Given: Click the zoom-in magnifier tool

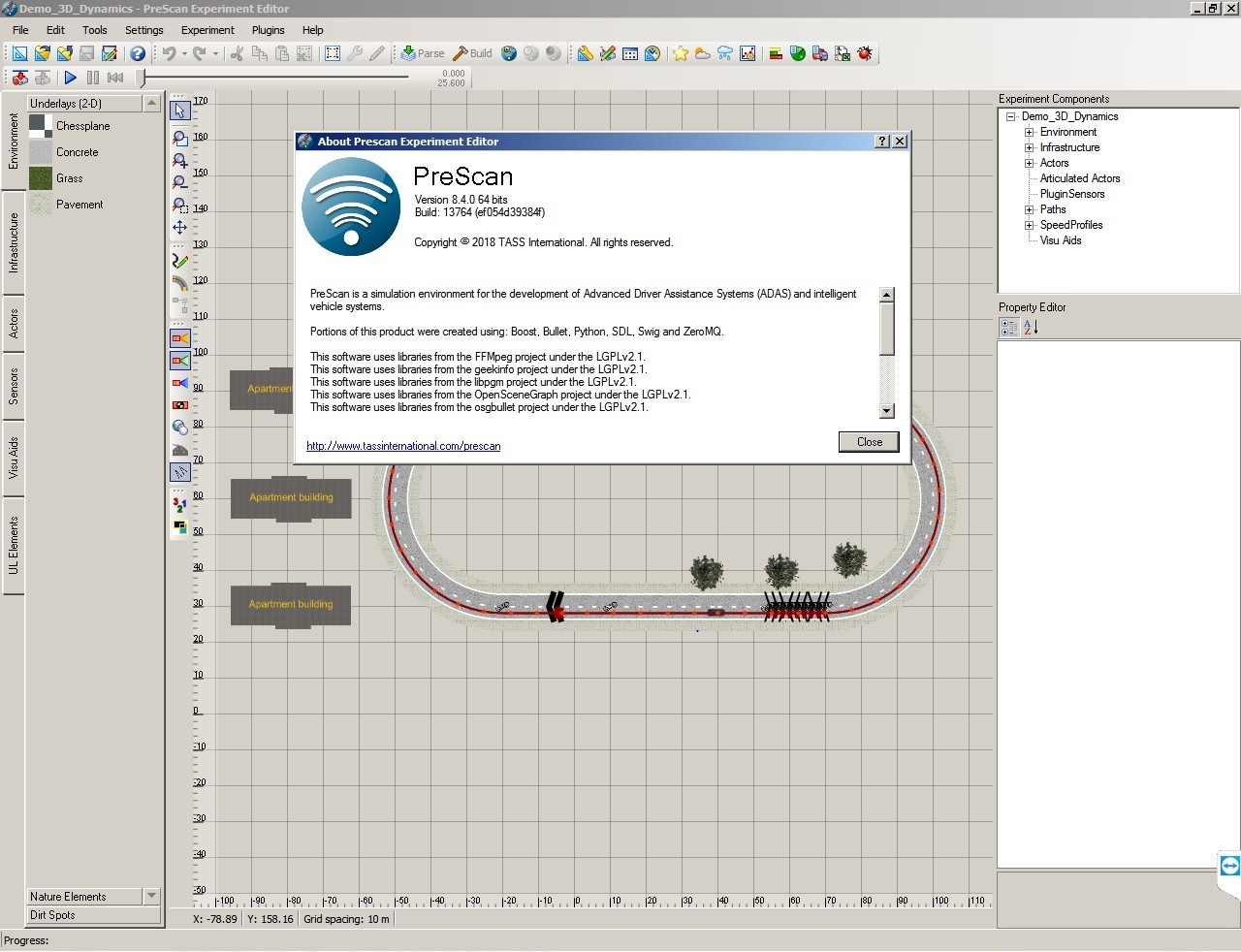Looking at the screenshot, I should [x=180, y=161].
